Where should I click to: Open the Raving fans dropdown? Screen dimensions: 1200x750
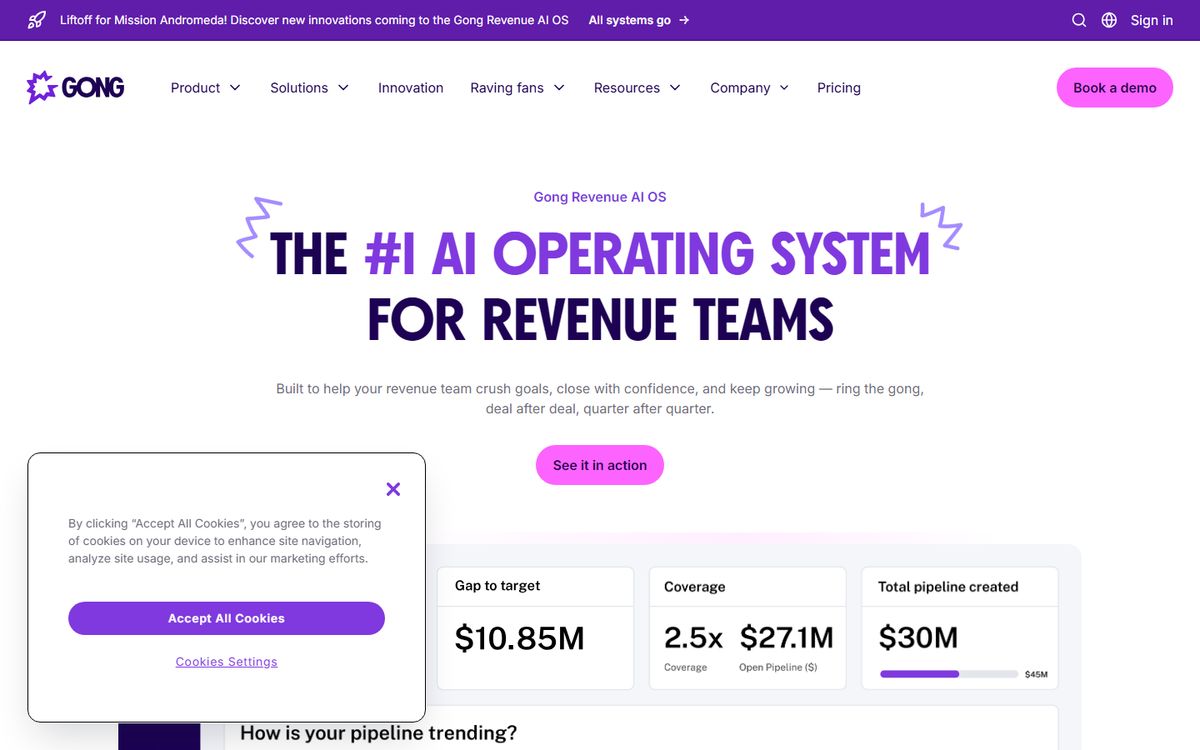(x=517, y=88)
